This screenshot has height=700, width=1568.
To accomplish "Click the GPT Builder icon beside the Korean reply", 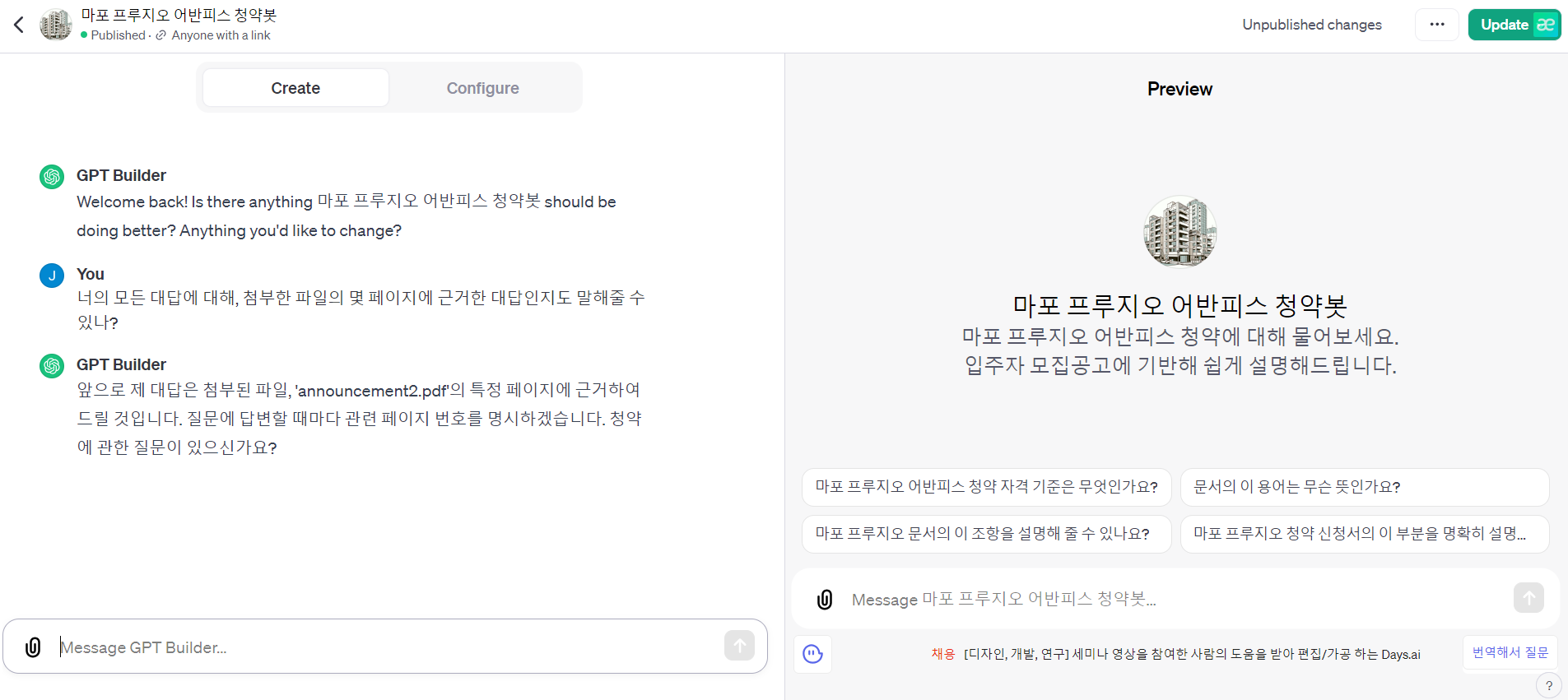I will [x=52, y=366].
